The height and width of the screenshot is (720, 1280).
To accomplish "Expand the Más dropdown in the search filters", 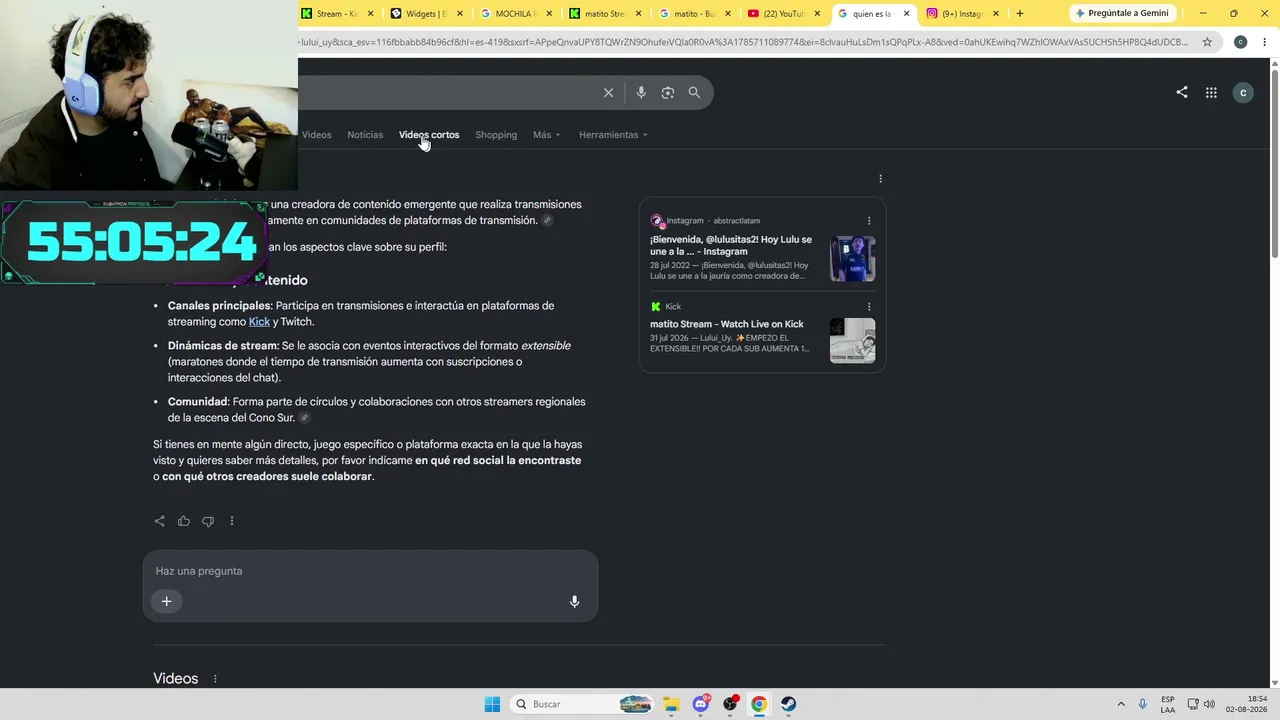I will tap(547, 135).
